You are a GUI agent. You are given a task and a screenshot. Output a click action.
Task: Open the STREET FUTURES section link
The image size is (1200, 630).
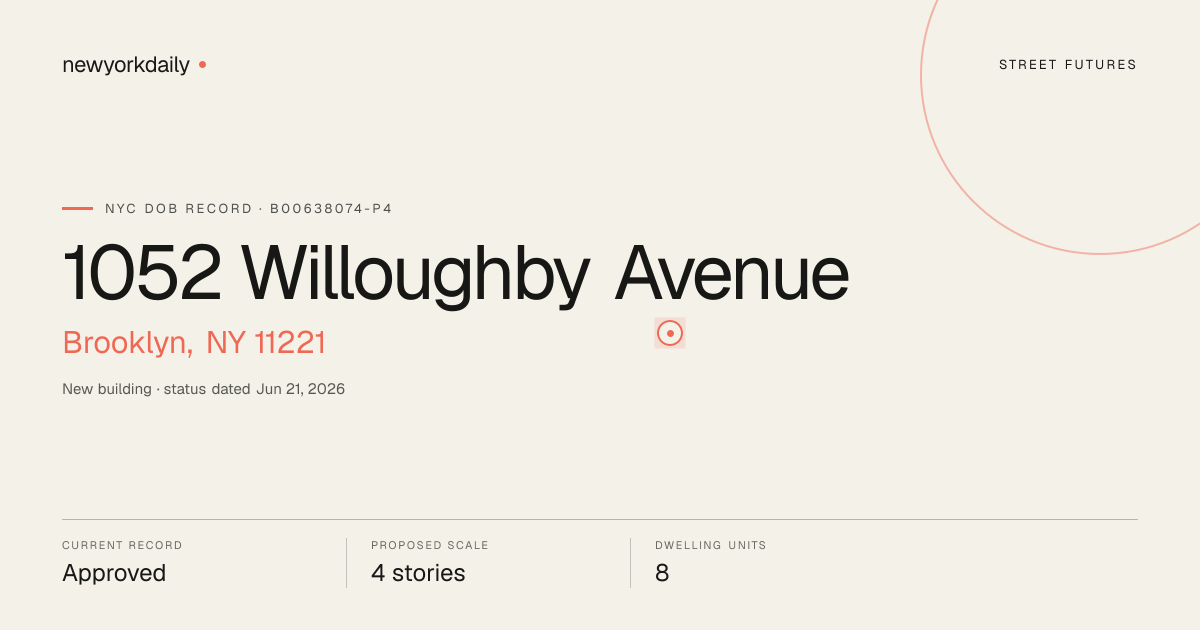click(1068, 65)
